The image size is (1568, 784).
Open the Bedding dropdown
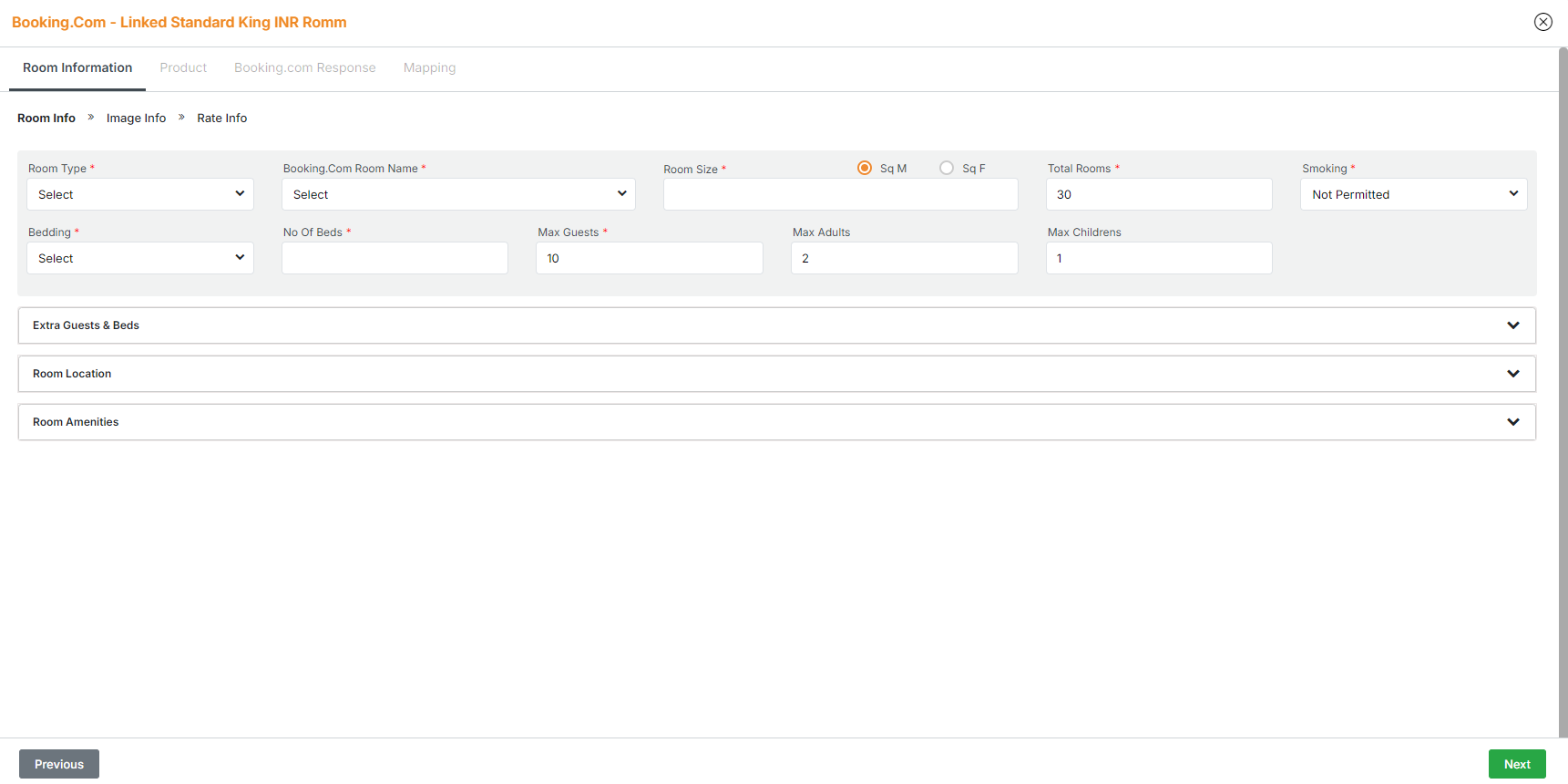140,258
